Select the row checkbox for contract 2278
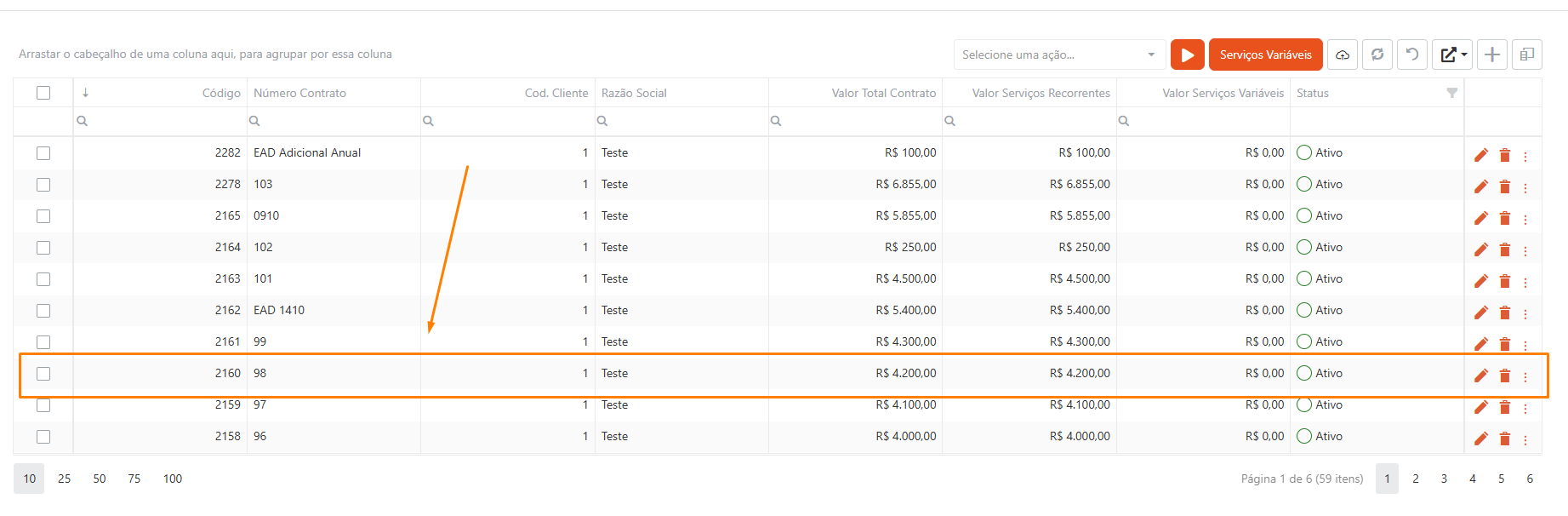 pyautogui.click(x=43, y=185)
